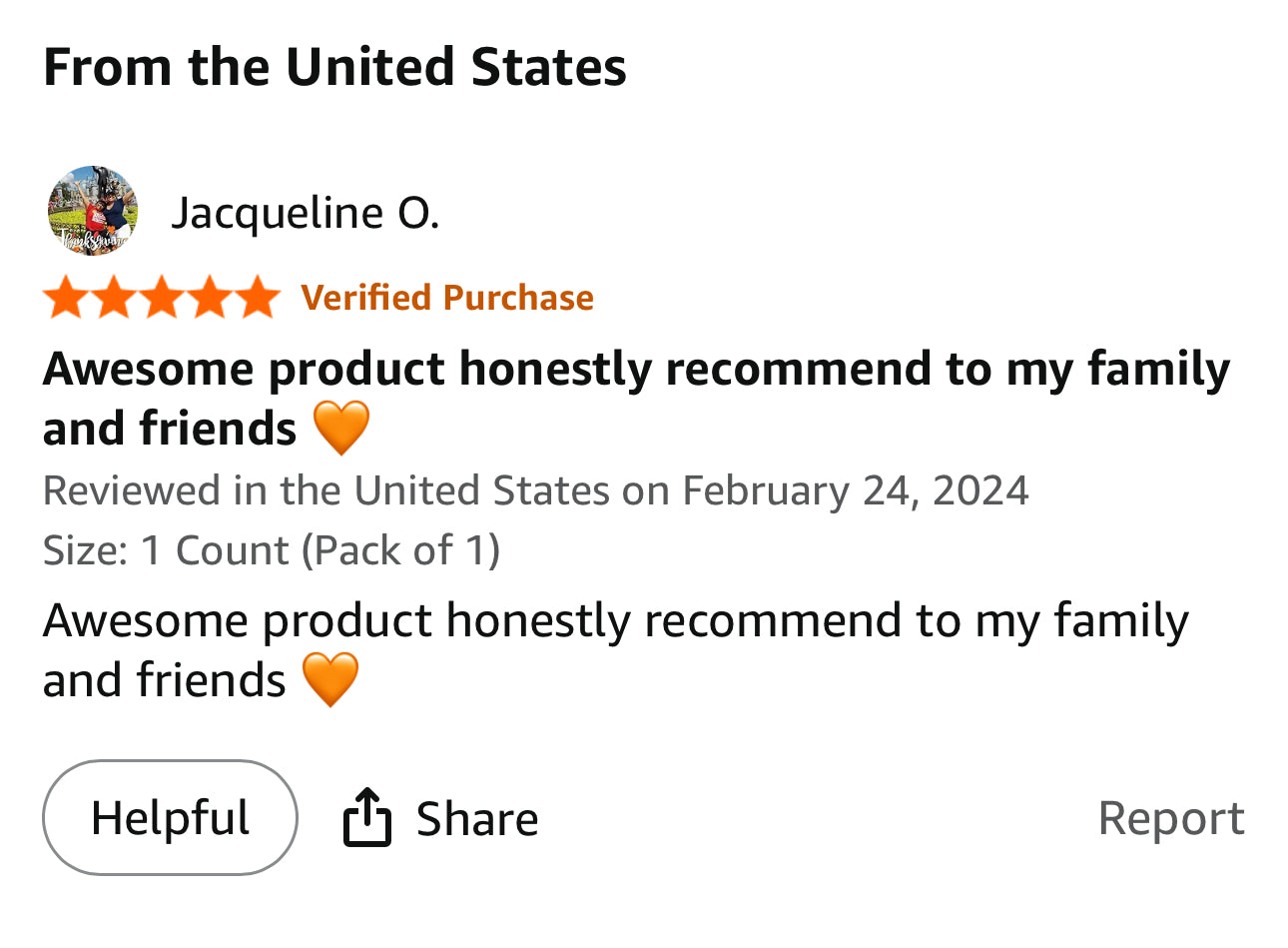The width and height of the screenshot is (1288, 948).
Task: Report this review
Action: click(1170, 818)
